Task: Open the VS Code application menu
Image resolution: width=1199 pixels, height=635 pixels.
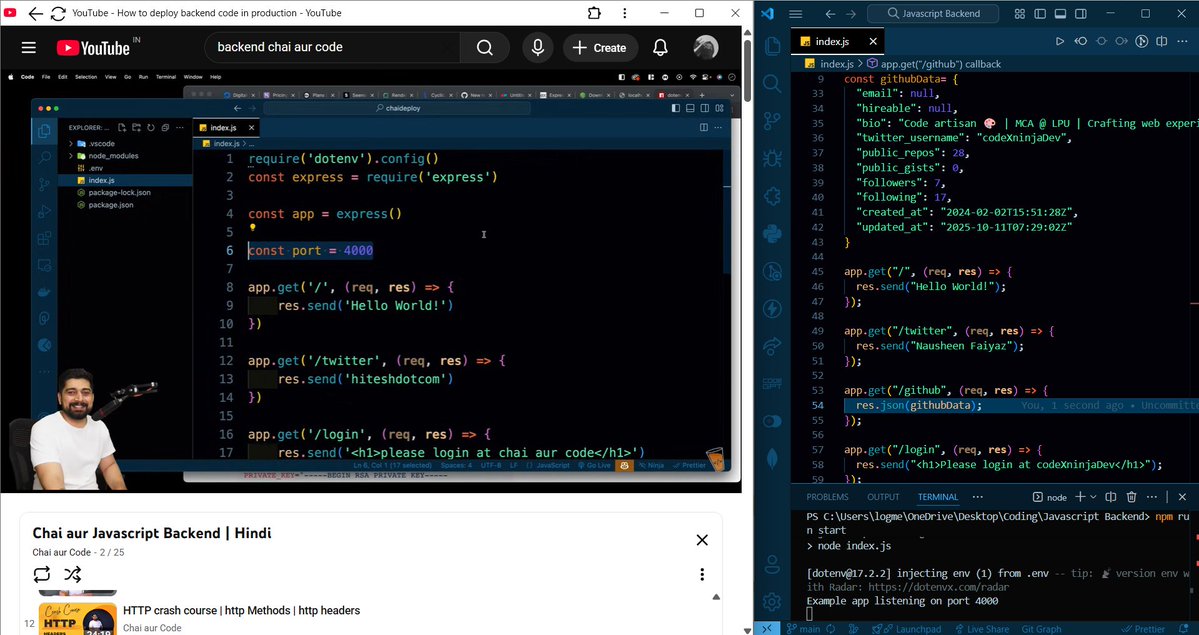Action: coord(795,14)
